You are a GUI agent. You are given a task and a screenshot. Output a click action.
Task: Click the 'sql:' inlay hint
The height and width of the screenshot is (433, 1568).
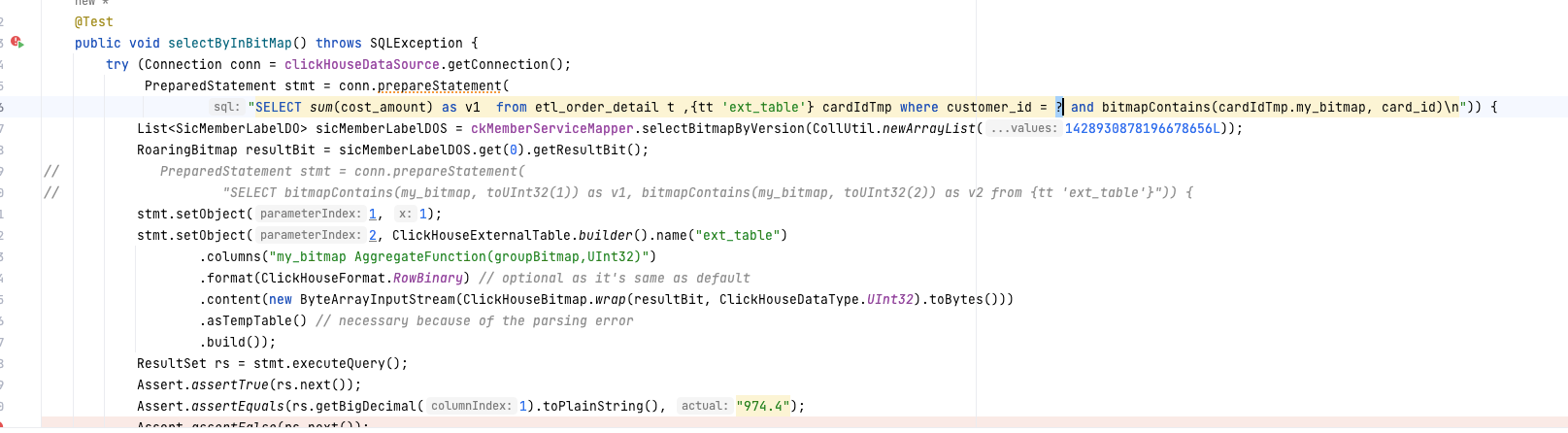[x=226, y=107]
